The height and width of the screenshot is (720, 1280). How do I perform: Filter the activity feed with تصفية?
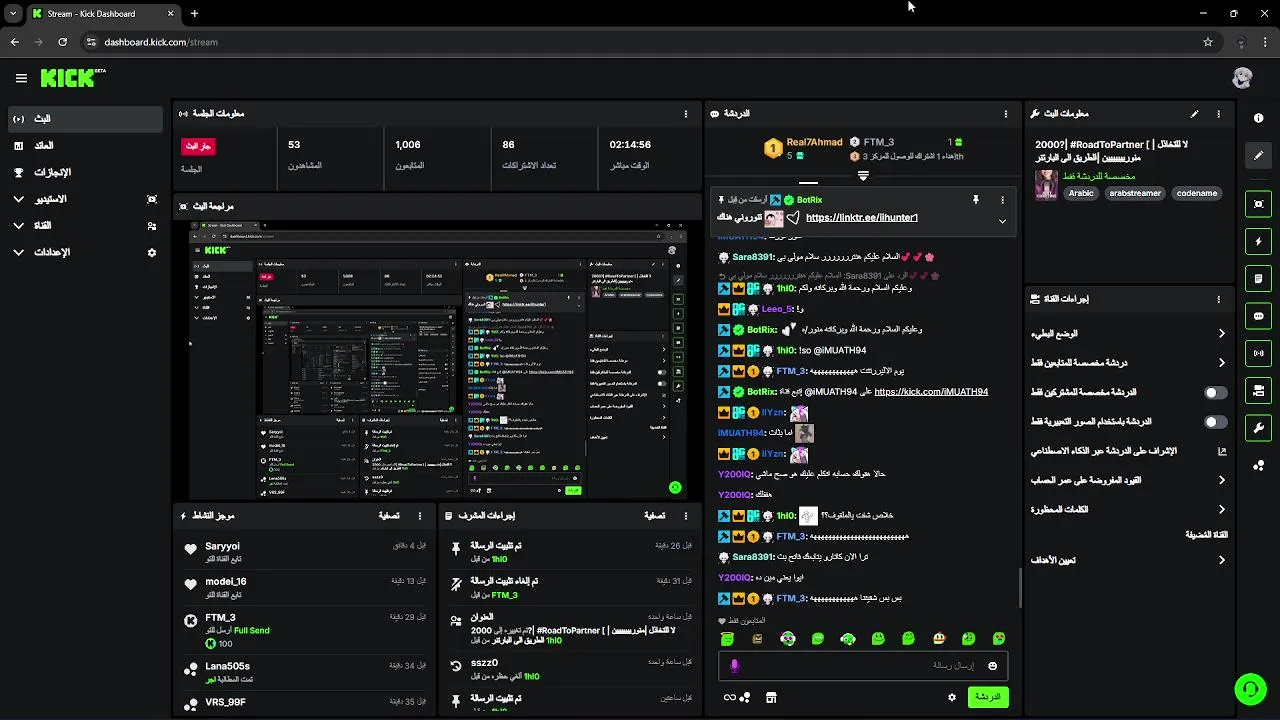tap(389, 516)
